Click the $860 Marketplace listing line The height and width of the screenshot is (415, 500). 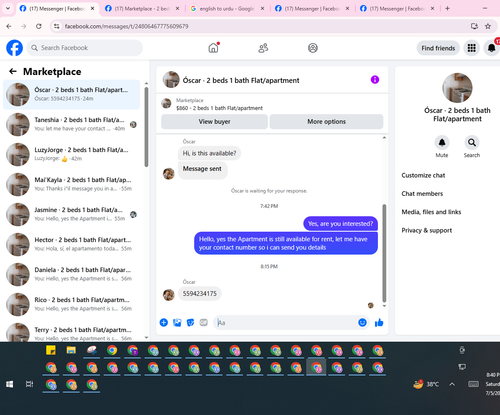(219, 108)
